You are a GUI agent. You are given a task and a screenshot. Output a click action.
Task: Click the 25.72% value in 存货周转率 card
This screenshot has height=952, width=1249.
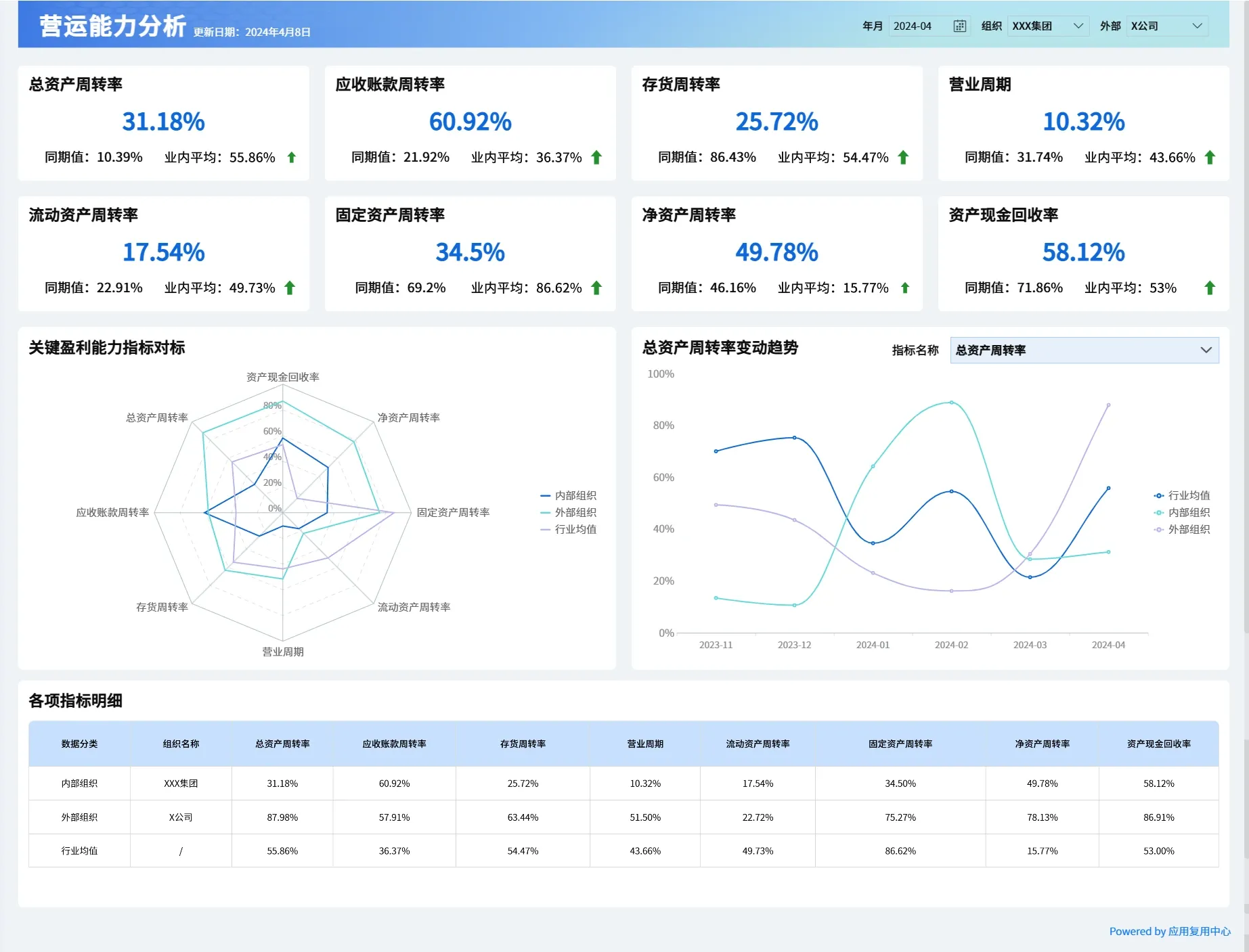[777, 122]
